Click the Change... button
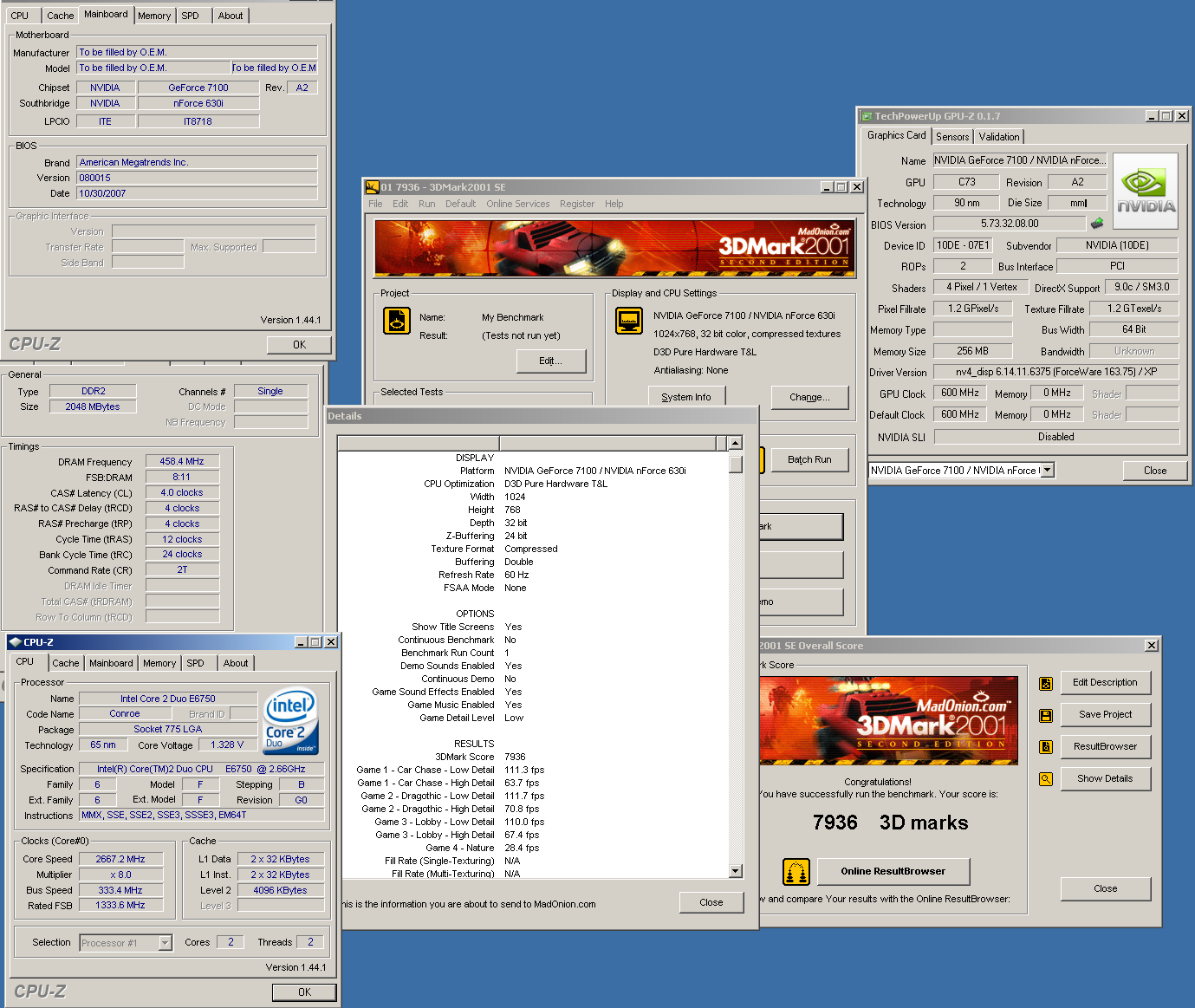This screenshot has height=1008, width=1195. 809,397
